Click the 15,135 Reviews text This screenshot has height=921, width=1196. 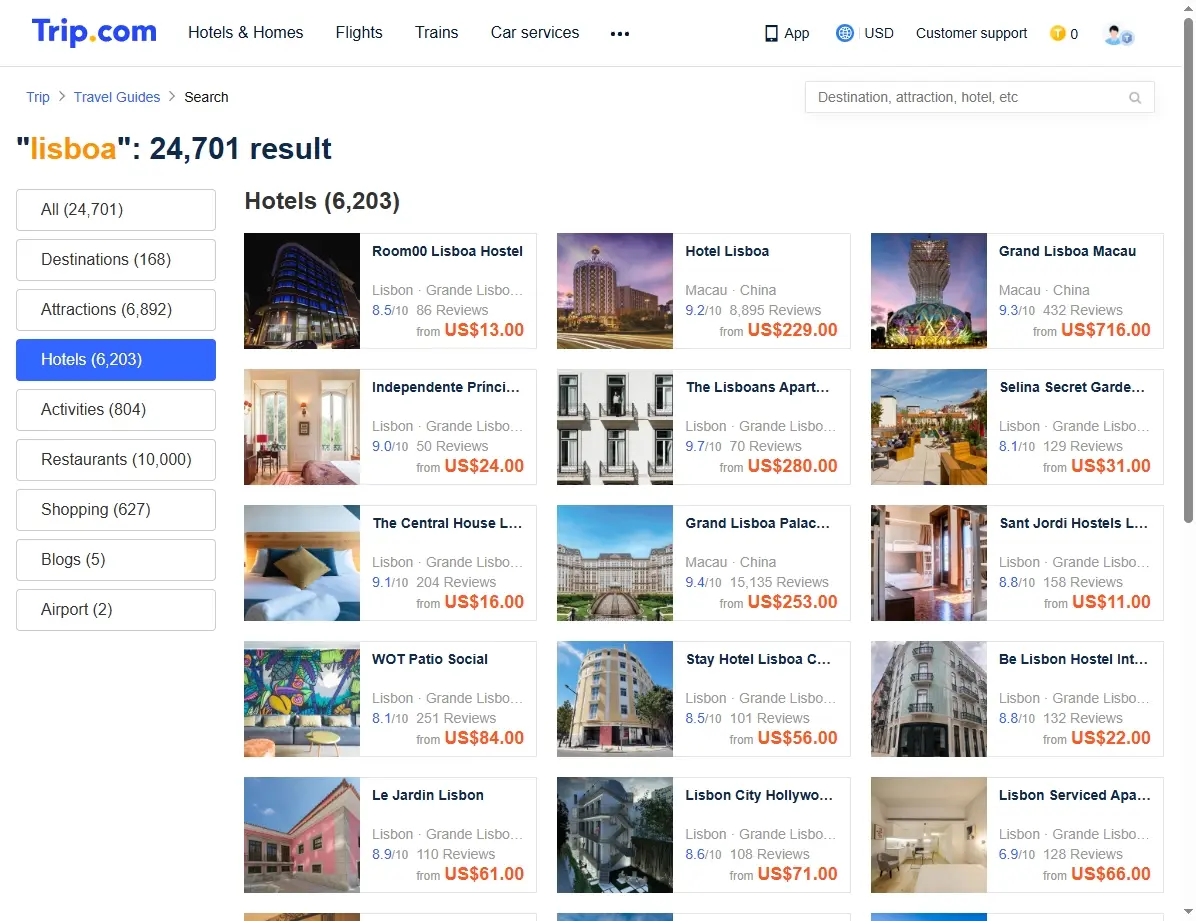pyautogui.click(x=779, y=582)
